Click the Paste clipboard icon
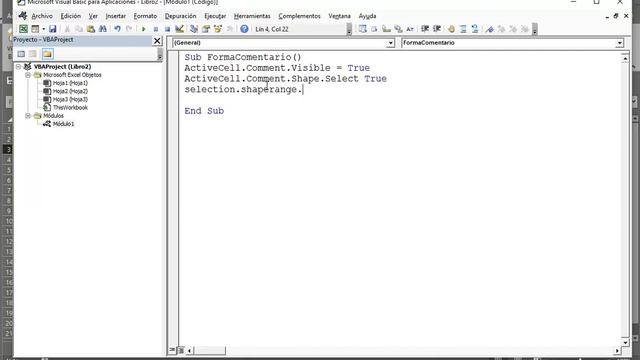Screen dimensions: 640x360 coord(91,29)
